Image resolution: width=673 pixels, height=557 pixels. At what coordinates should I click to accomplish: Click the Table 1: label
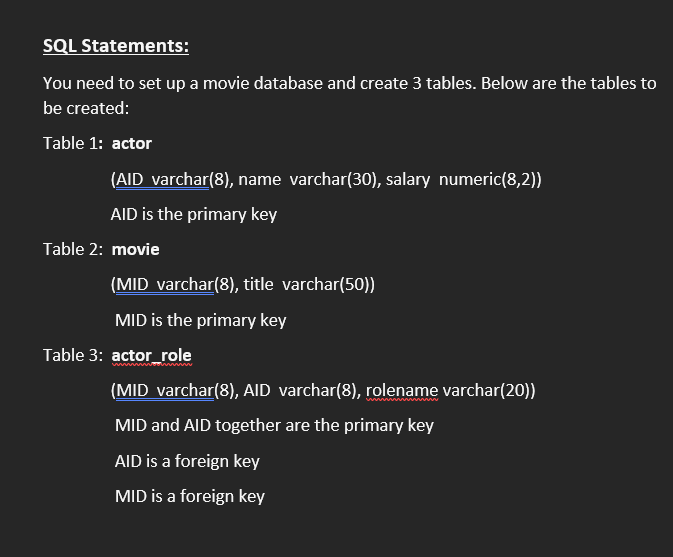73,143
